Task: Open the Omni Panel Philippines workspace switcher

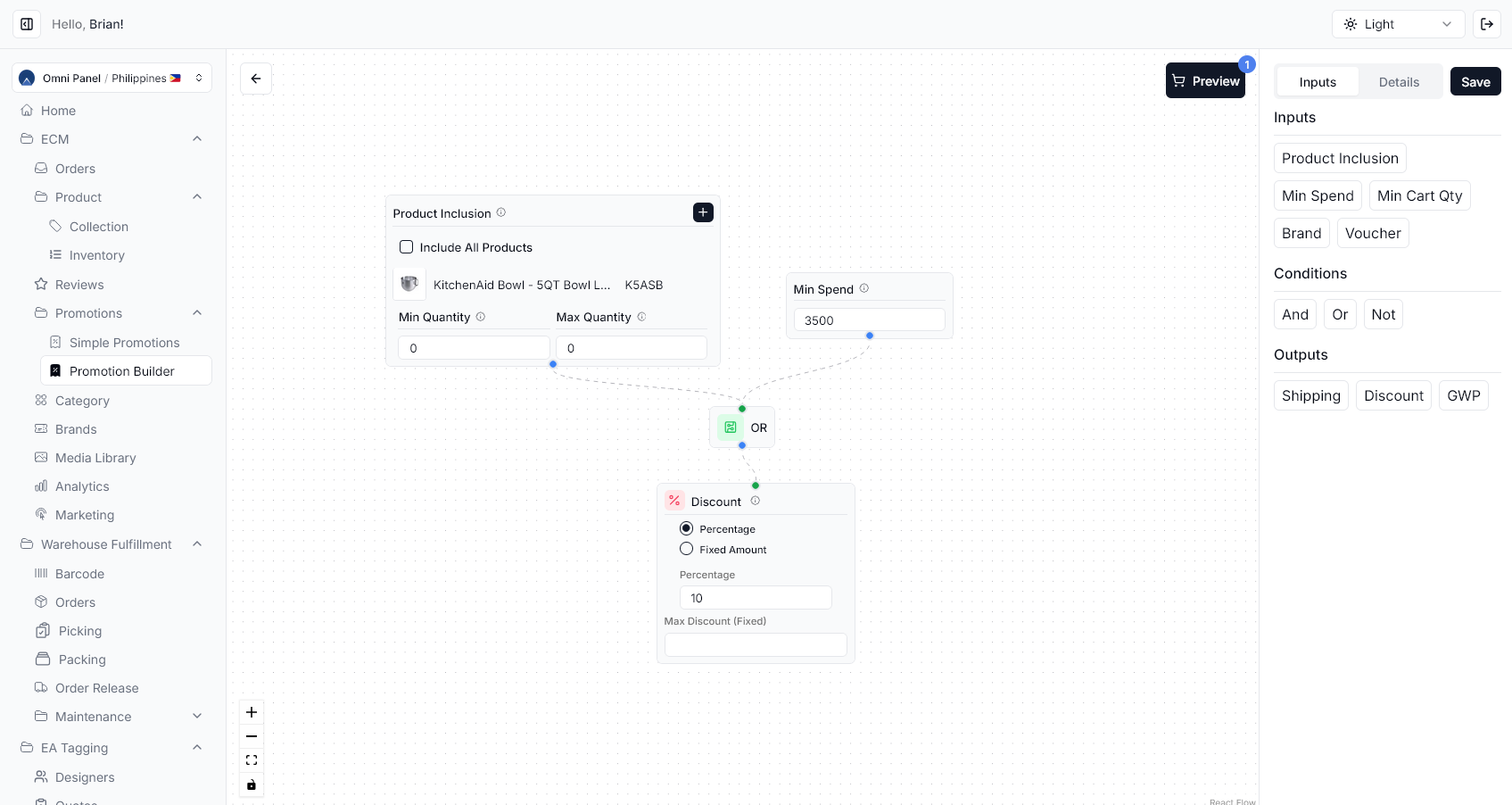Action: 112,78
